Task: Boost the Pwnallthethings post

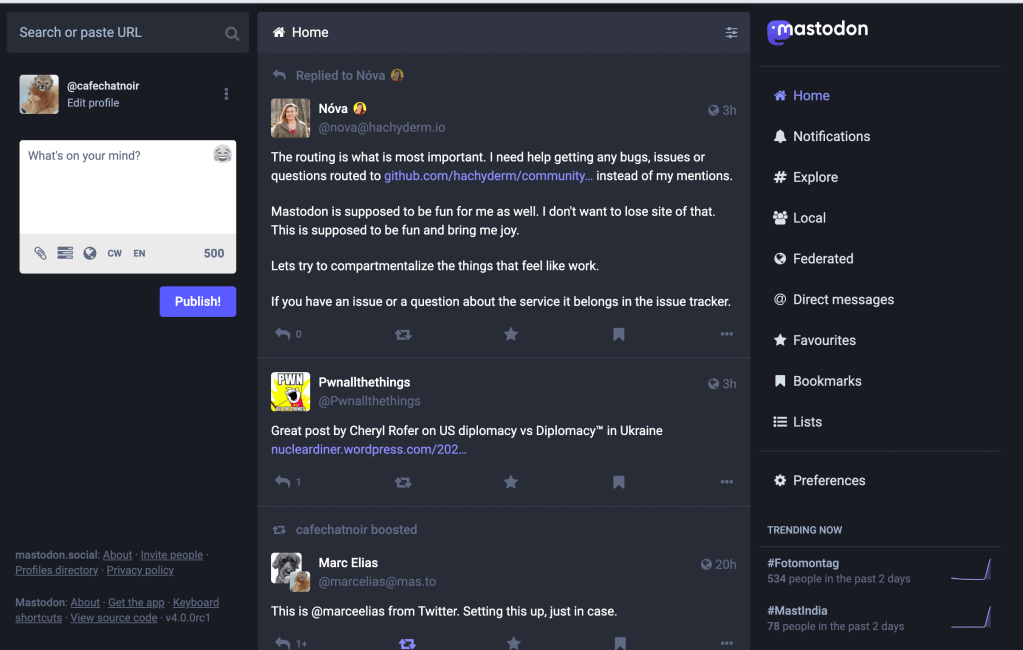Action: [x=403, y=482]
